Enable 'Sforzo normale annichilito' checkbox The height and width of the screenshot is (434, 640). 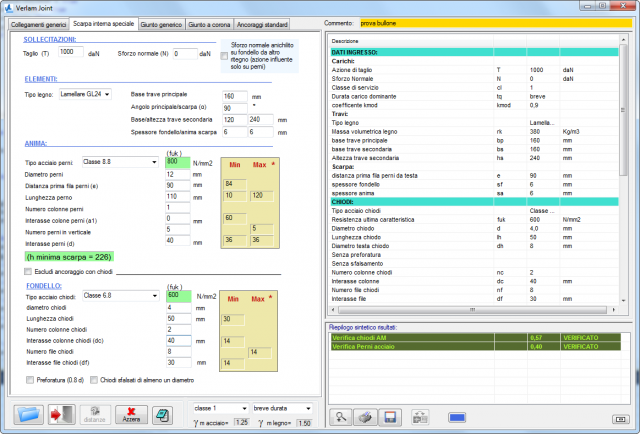pos(224,57)
